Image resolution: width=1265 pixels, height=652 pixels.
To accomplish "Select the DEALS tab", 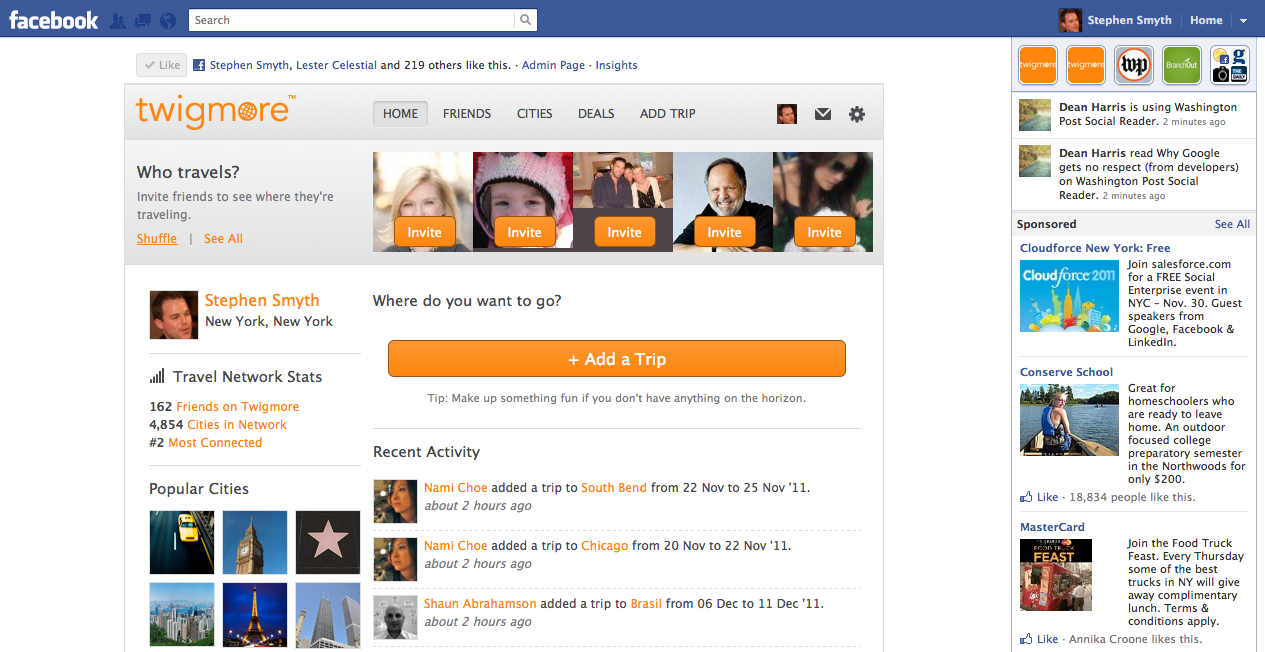I will click(x=596, y=114).
